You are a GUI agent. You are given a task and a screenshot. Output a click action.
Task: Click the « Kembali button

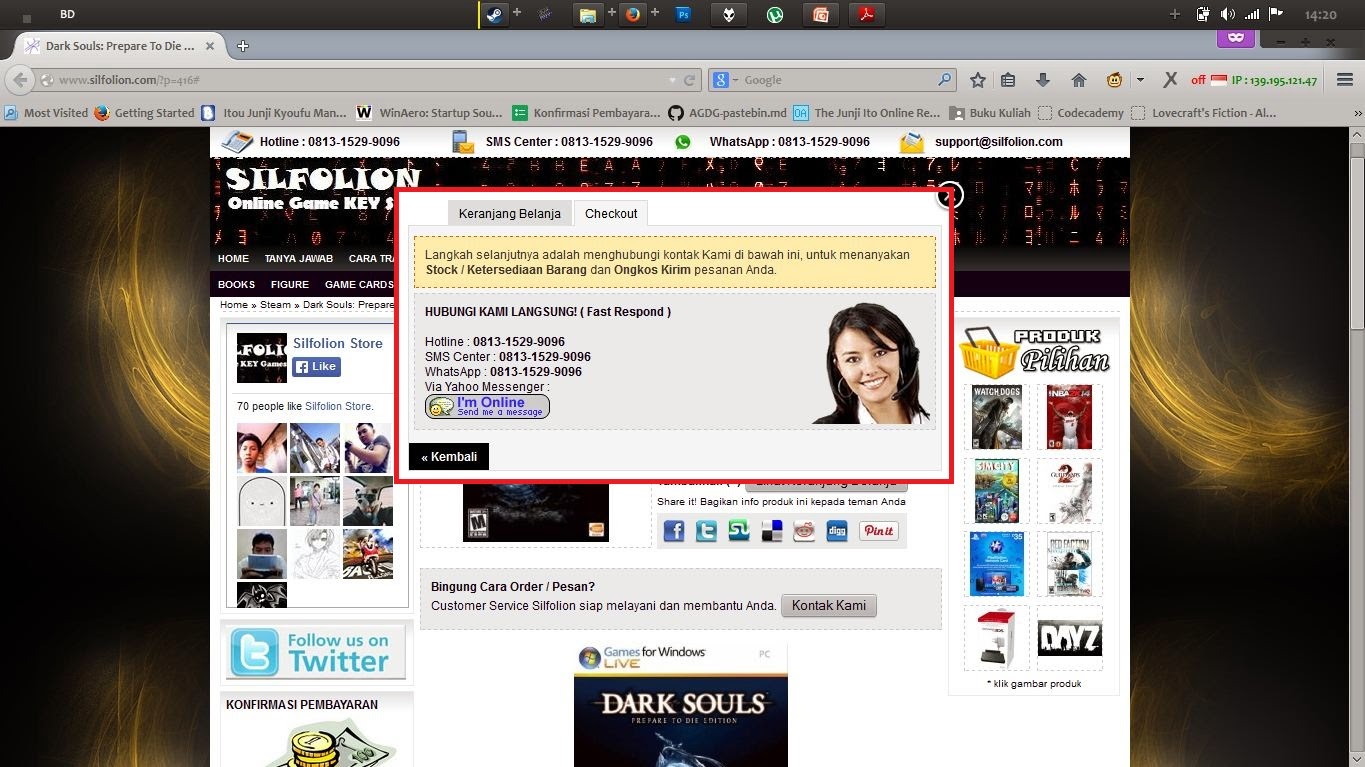tap(449, 457)
